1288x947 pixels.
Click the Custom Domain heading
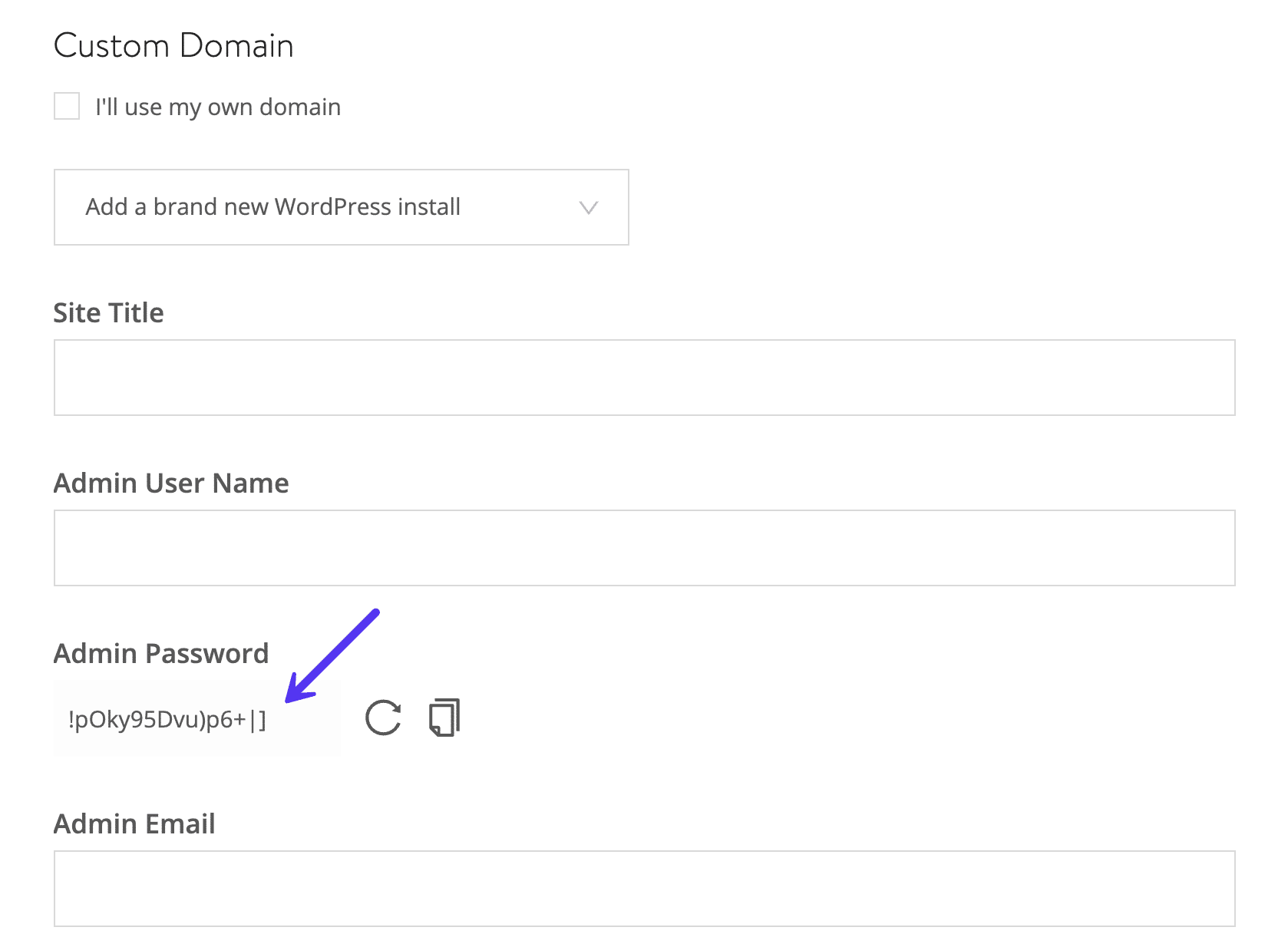[x=173, y=45]
